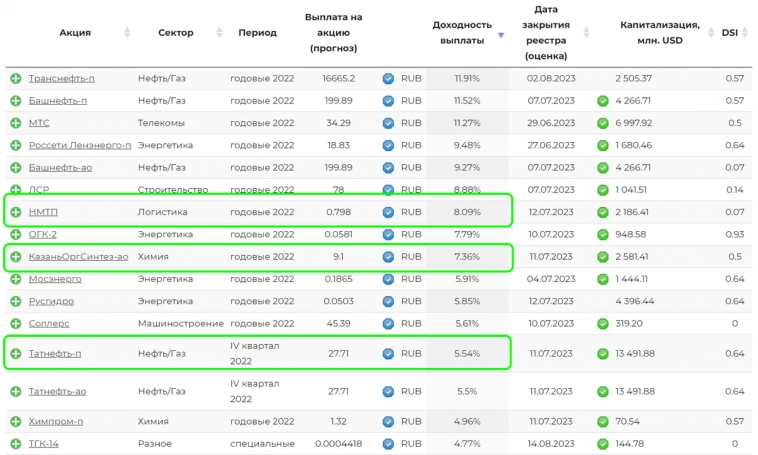Open the Транснефть-п stock link
758x455 pixels.
(61, 78)
